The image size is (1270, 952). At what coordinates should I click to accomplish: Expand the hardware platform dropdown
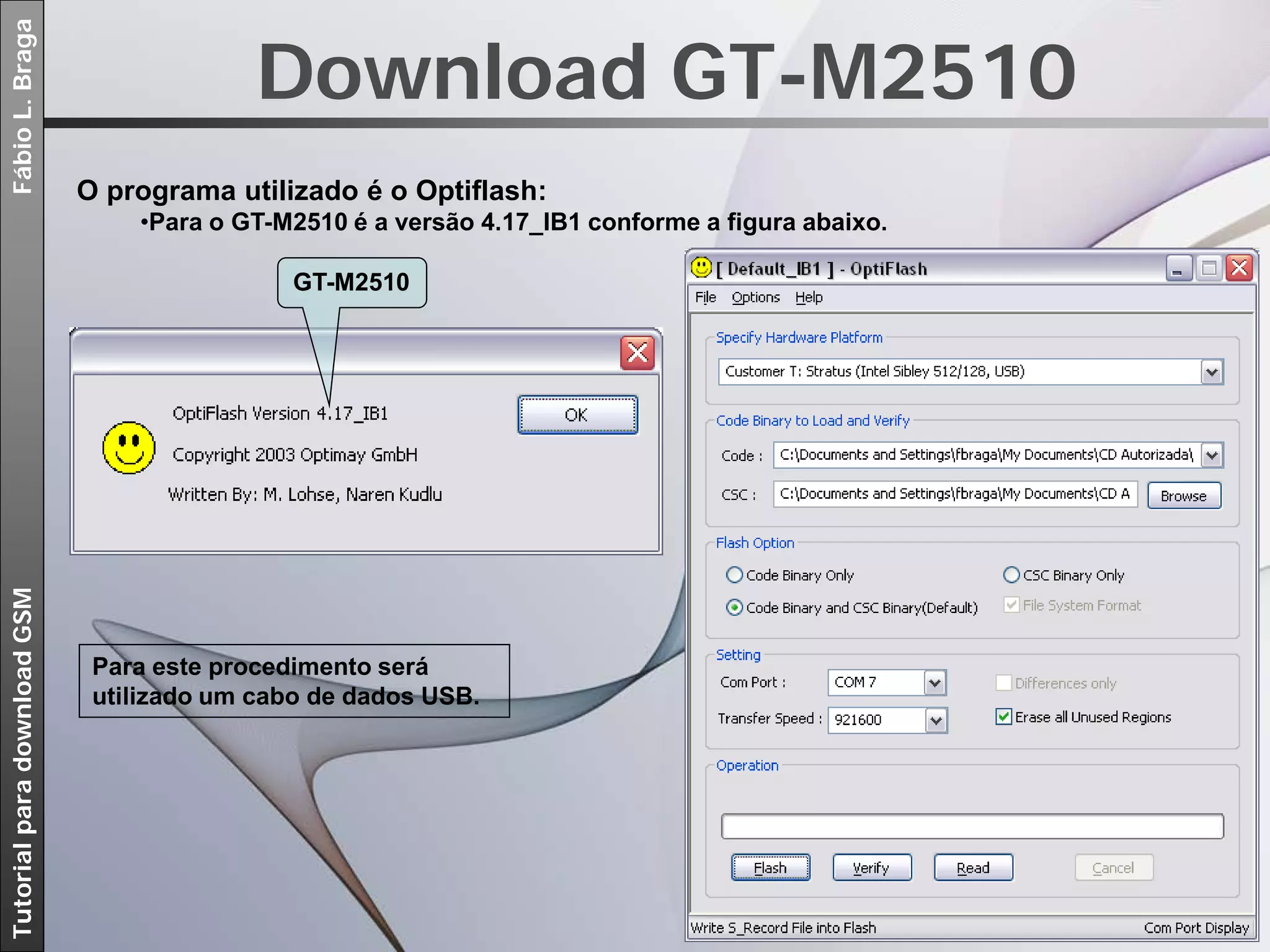tap(1212, 372)
